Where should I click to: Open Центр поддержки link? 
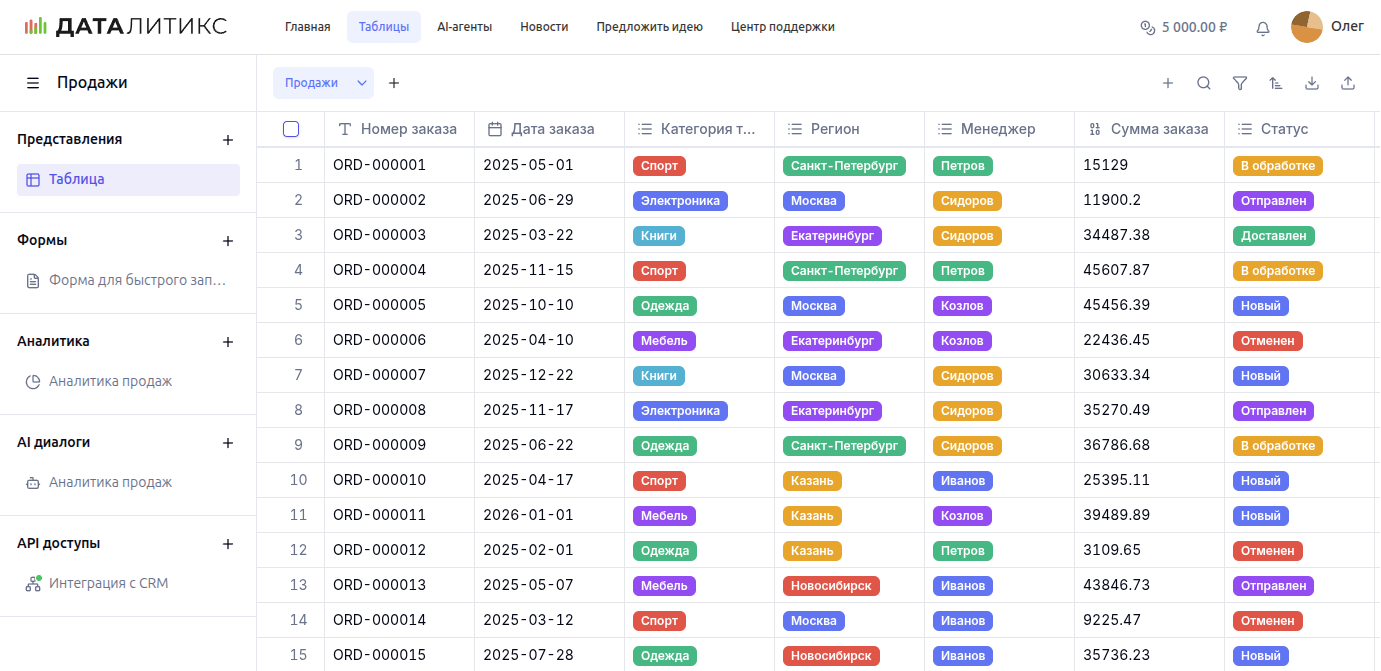(782, 27)
